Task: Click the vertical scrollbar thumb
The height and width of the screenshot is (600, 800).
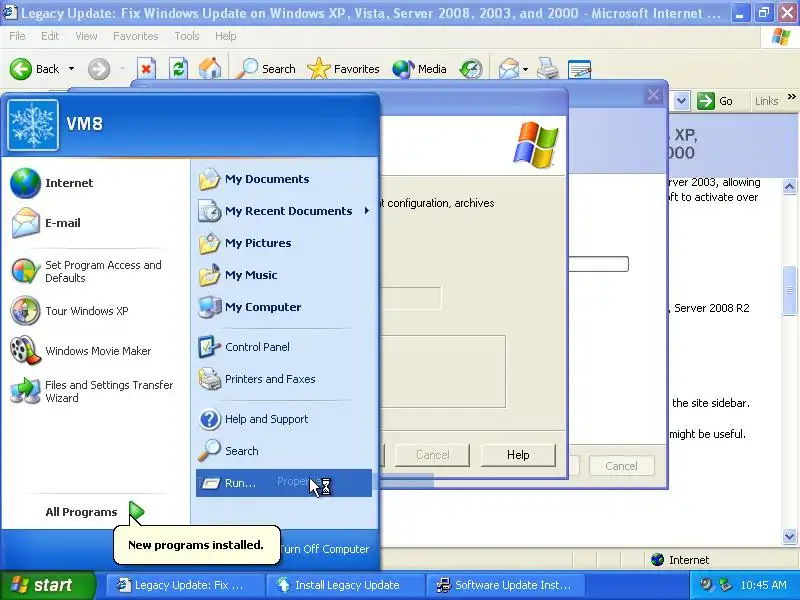Action: tap(789, 291)
